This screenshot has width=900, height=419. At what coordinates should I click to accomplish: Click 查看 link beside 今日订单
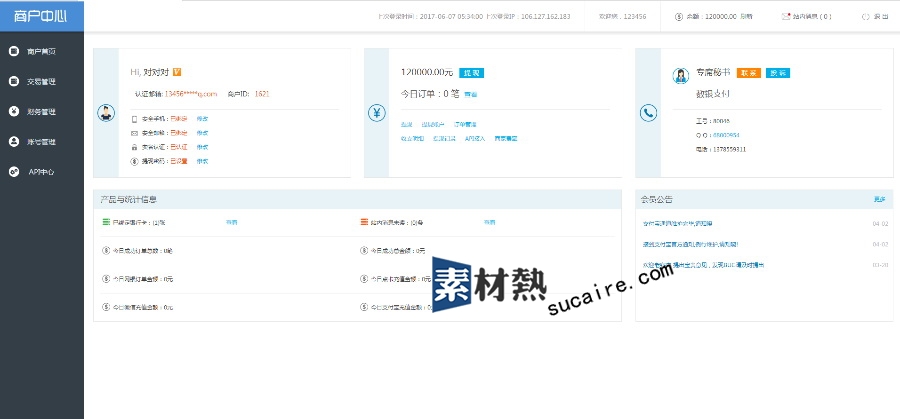(x=470, y=94)
